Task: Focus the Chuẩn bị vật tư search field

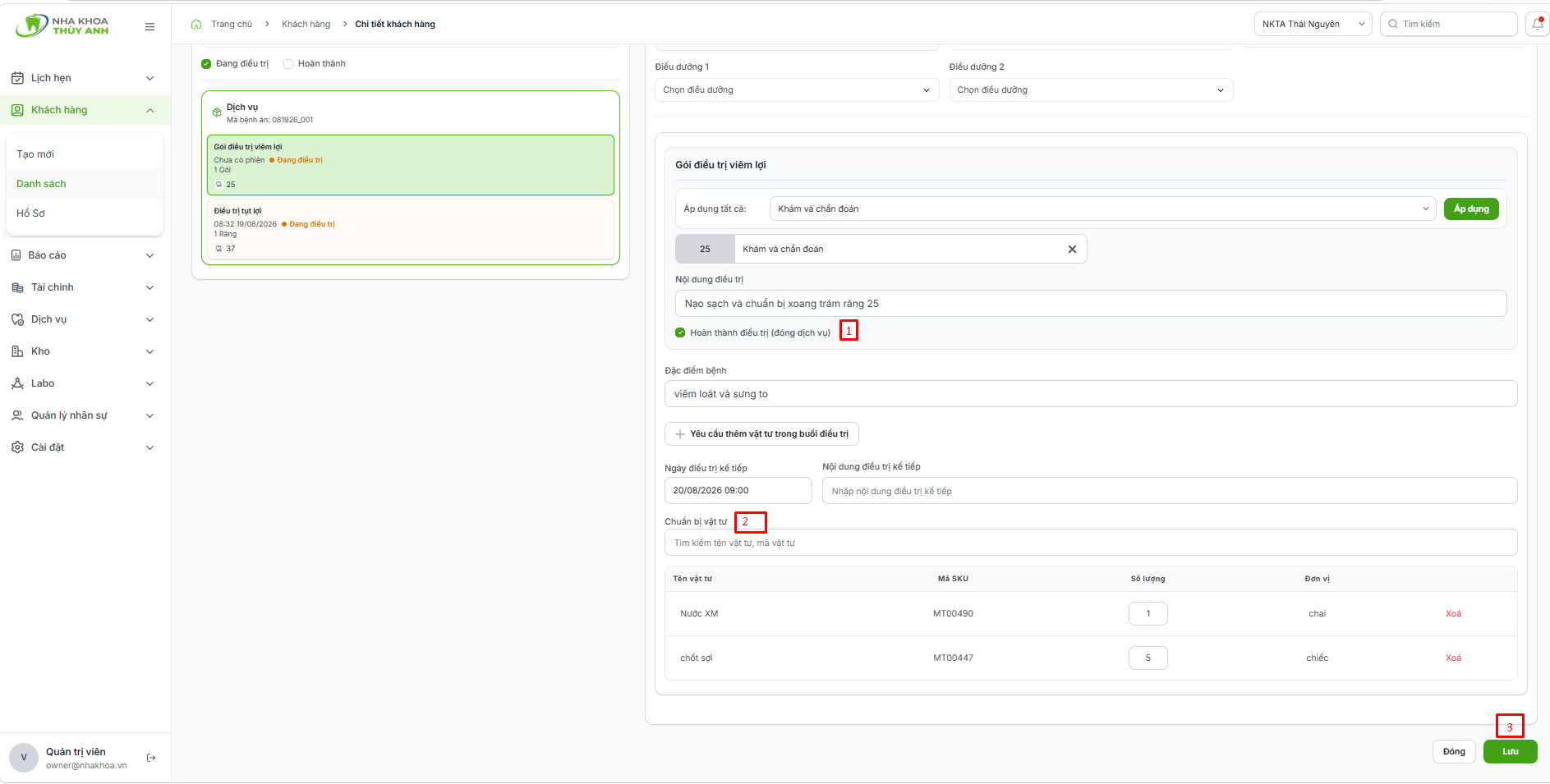Action: pyautogui.click(x=1091, y=543)
